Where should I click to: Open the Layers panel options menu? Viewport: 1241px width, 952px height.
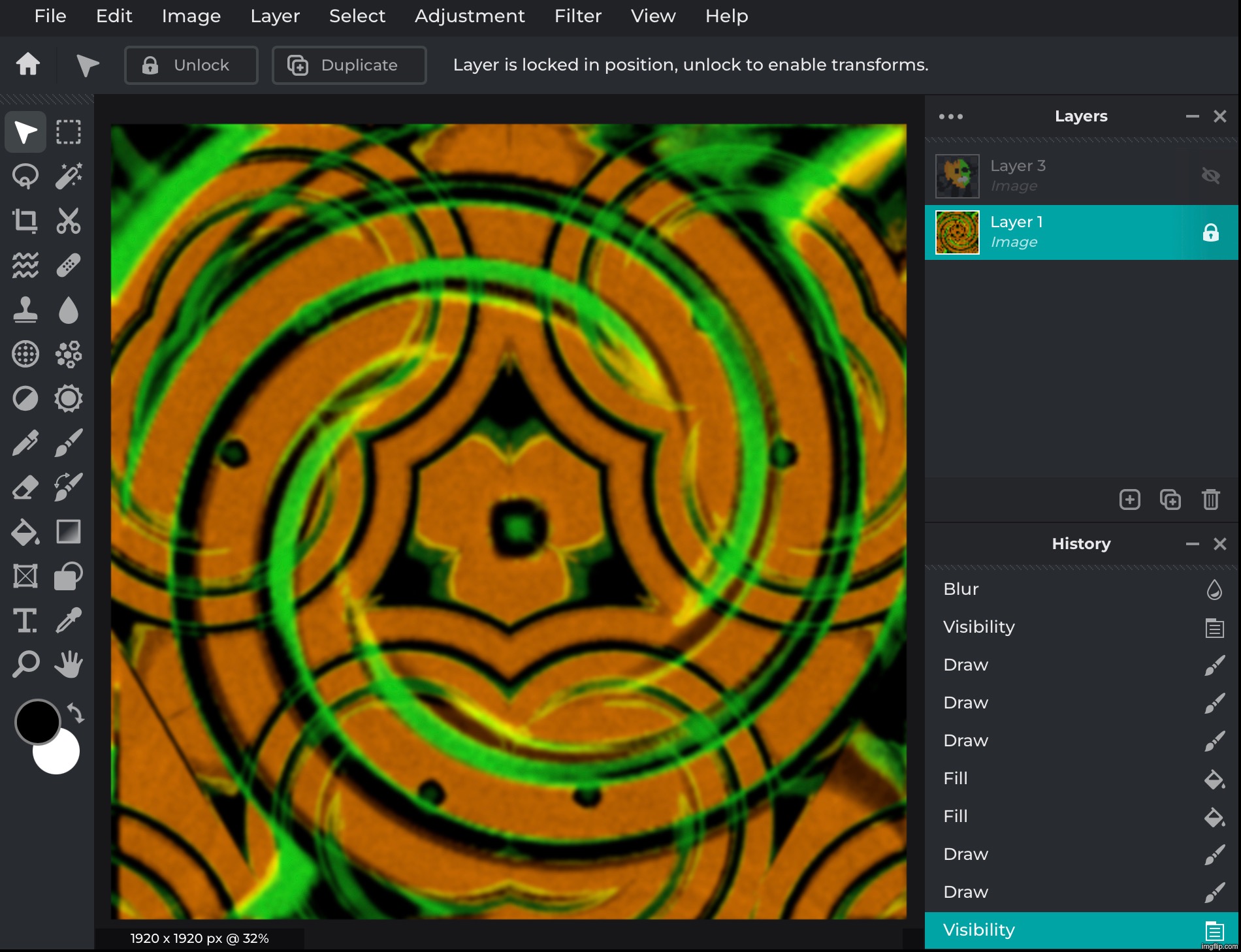950,116
